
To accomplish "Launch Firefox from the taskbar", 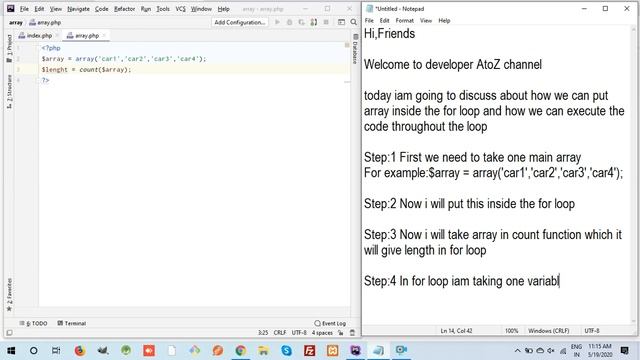I will tap(80, 350).
